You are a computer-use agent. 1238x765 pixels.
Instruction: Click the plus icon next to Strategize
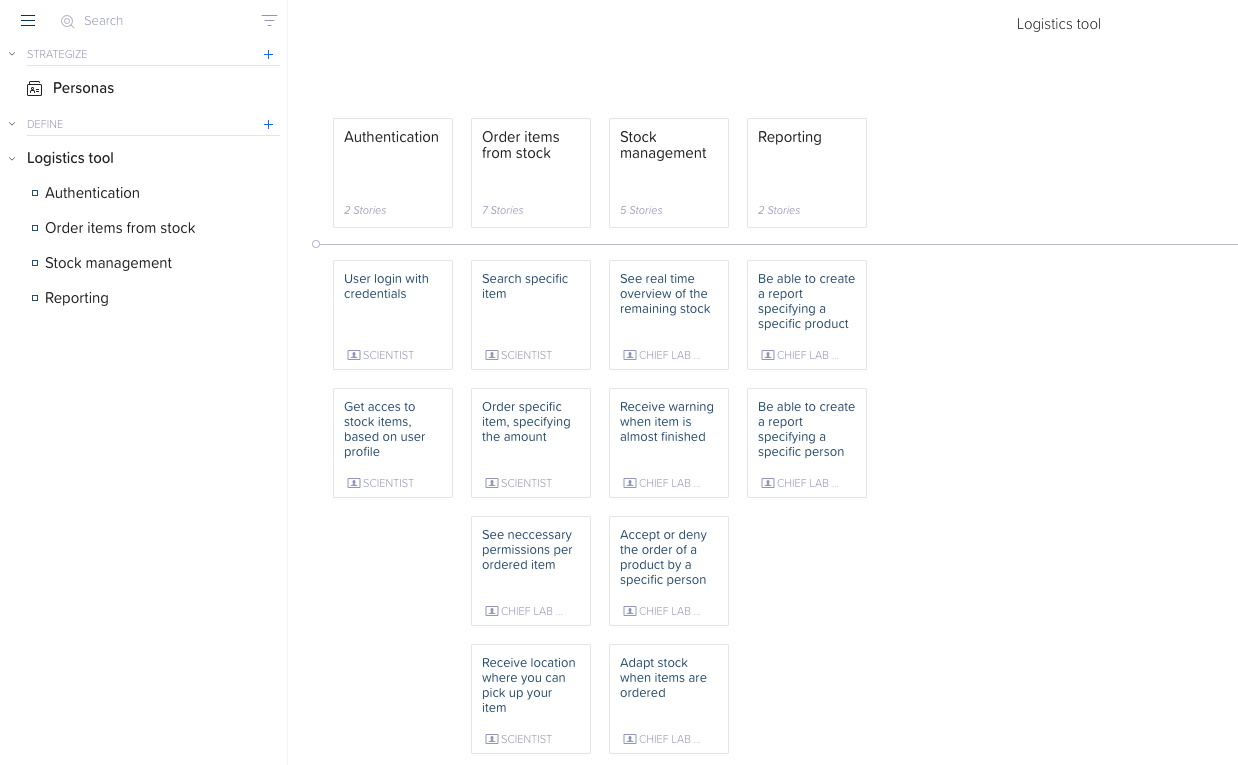click(268, 55)
